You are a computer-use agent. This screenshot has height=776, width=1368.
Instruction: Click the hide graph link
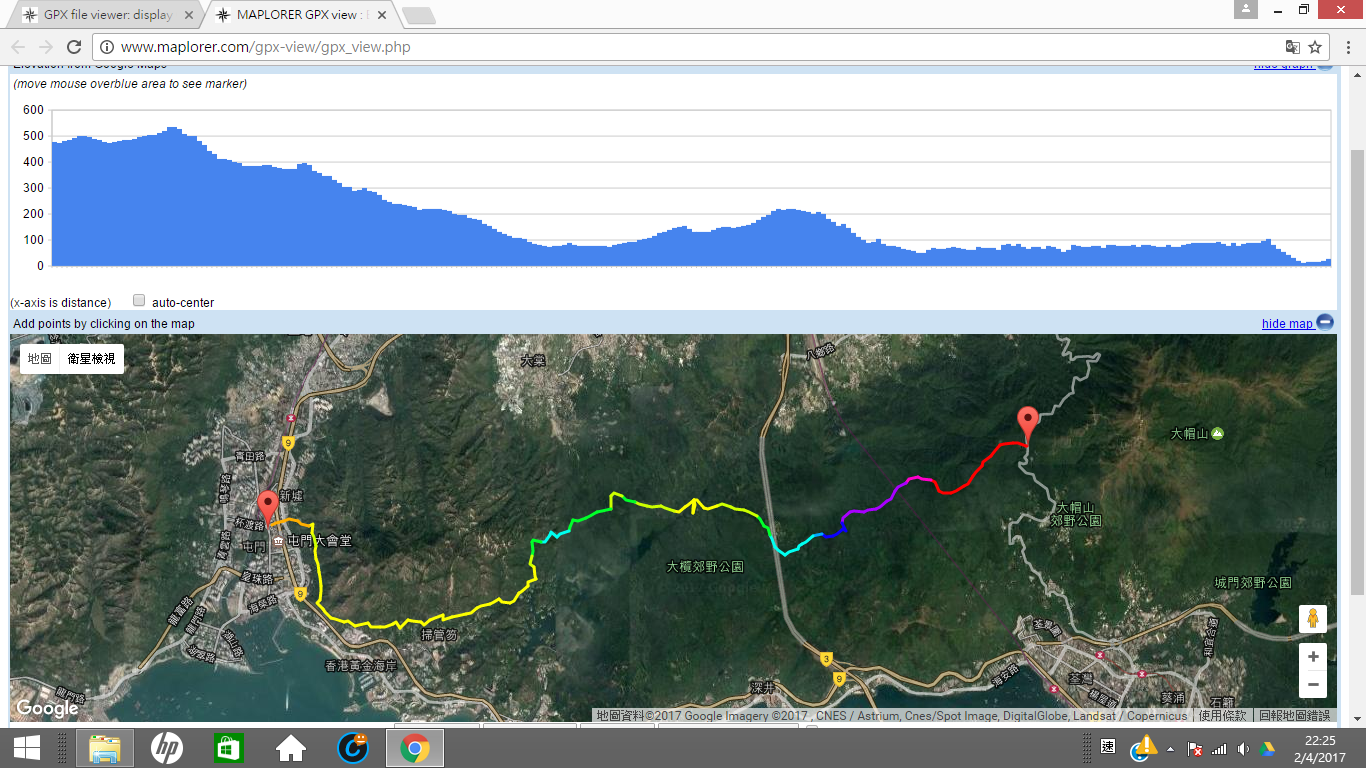coord(1284,65)
